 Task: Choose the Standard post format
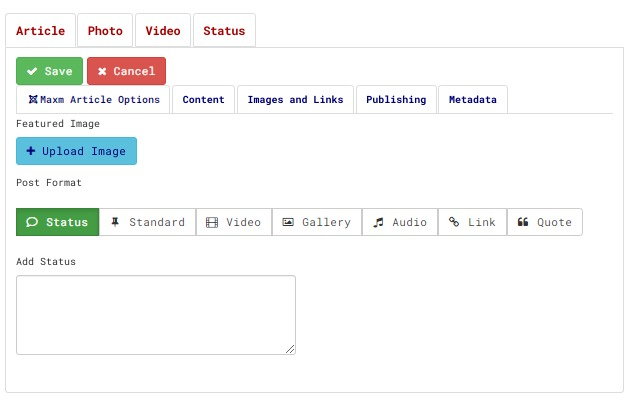(x=147, y=222)
